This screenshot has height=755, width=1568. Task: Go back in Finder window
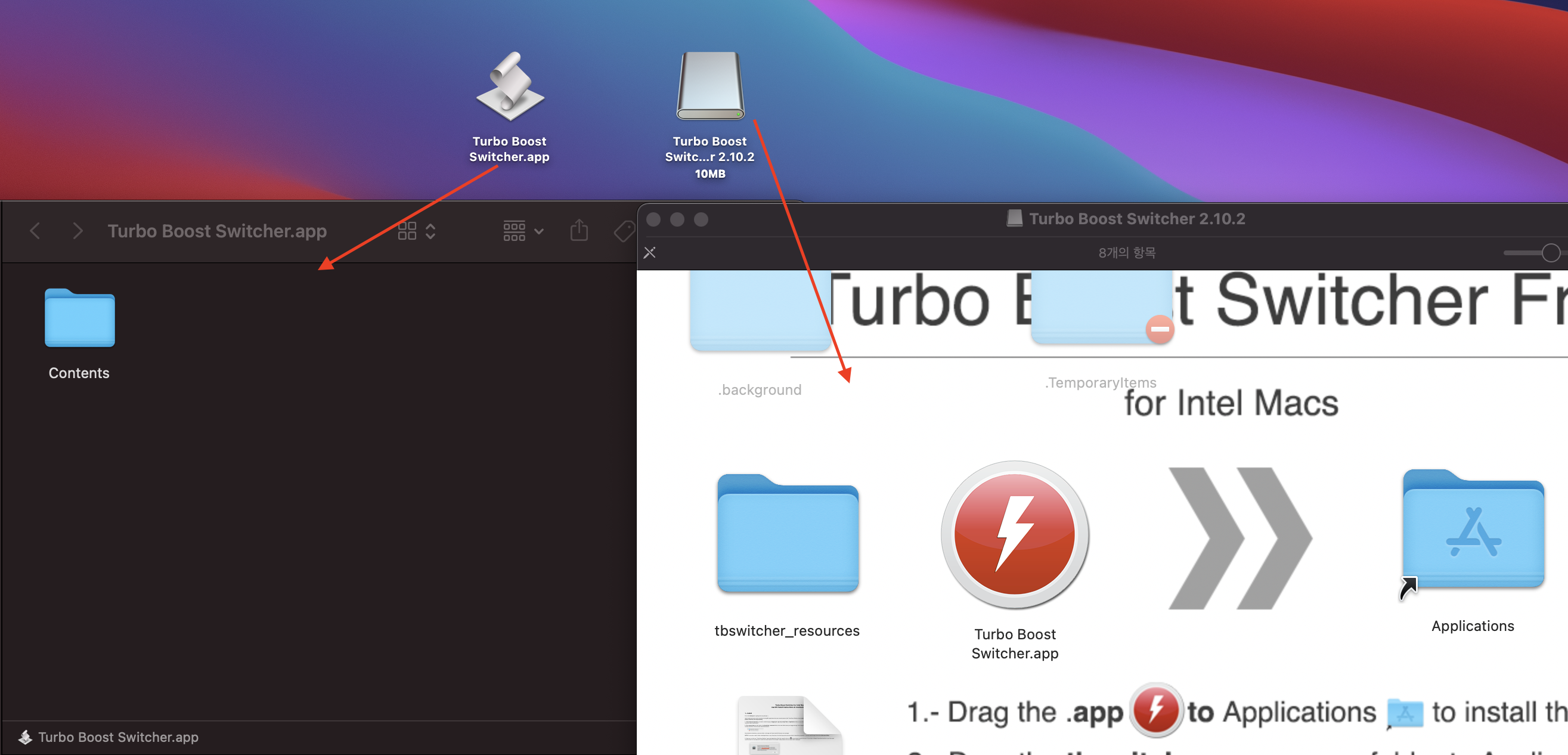click(35, 231)
